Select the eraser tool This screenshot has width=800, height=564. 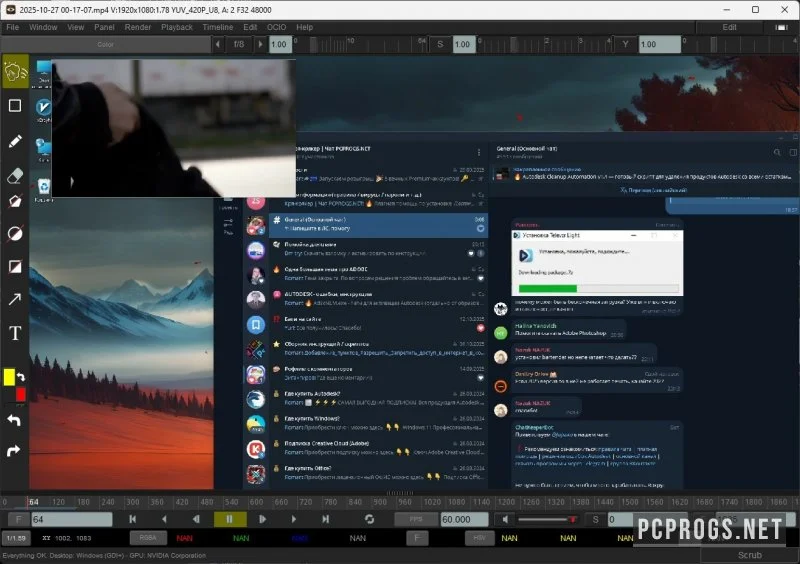pyautogui.click(x=15, y=176)
